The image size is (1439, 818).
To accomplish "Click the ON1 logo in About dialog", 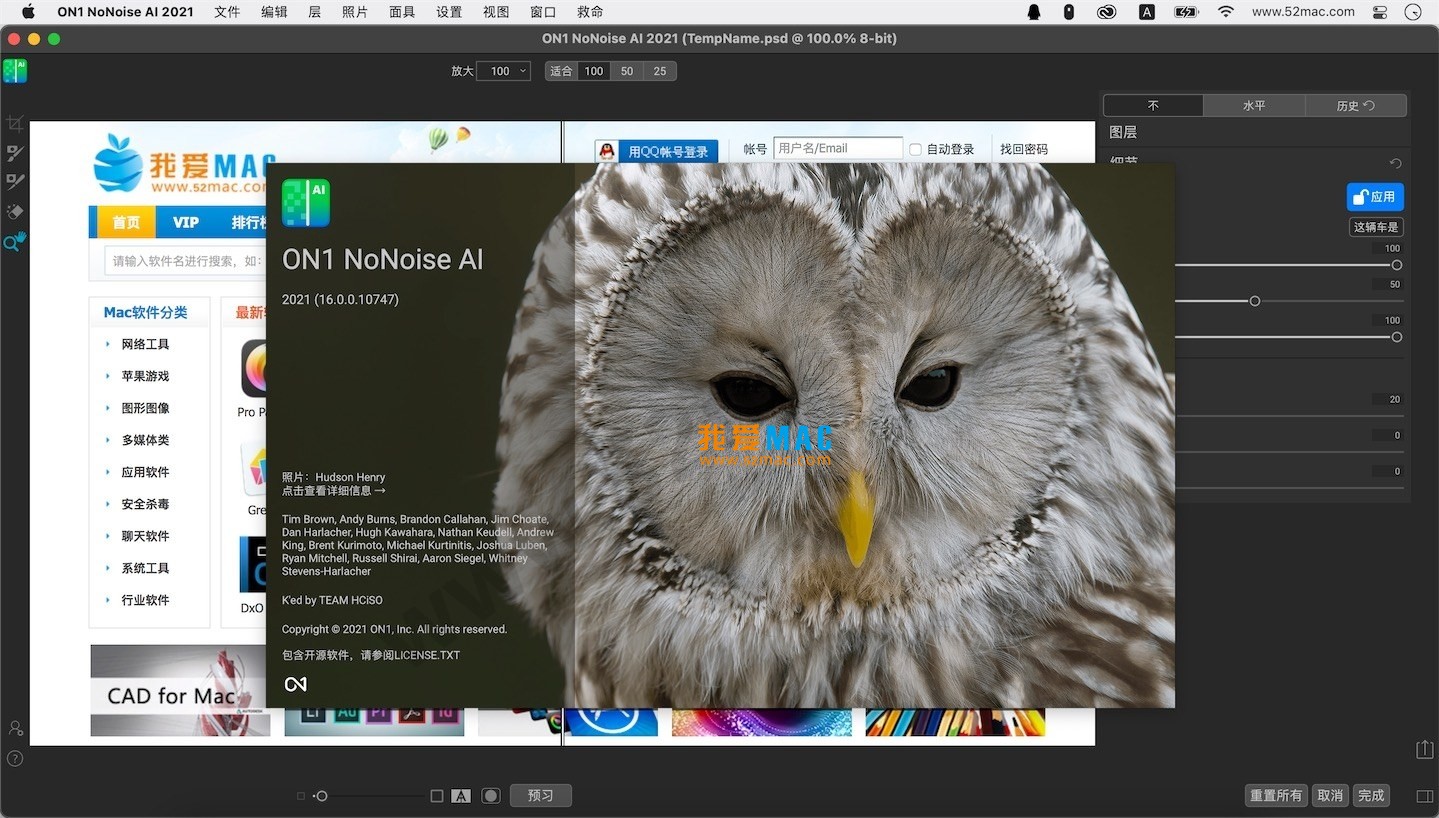I will coord(295,684).
